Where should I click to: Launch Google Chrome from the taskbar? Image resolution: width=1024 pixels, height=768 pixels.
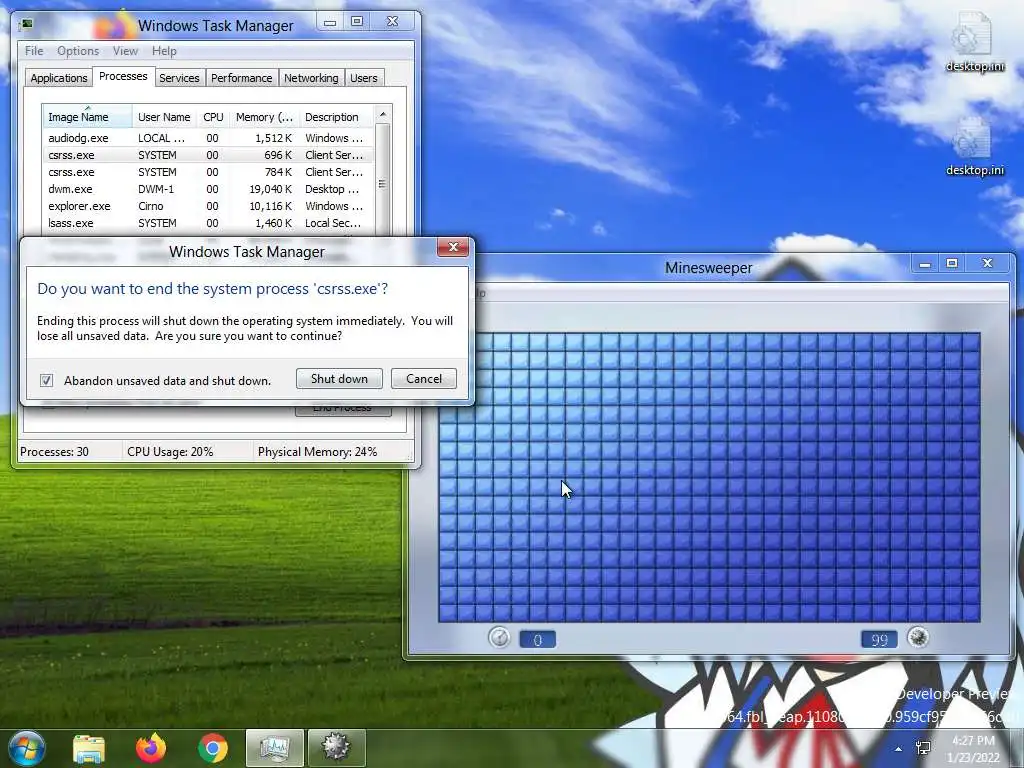[213, 748]
